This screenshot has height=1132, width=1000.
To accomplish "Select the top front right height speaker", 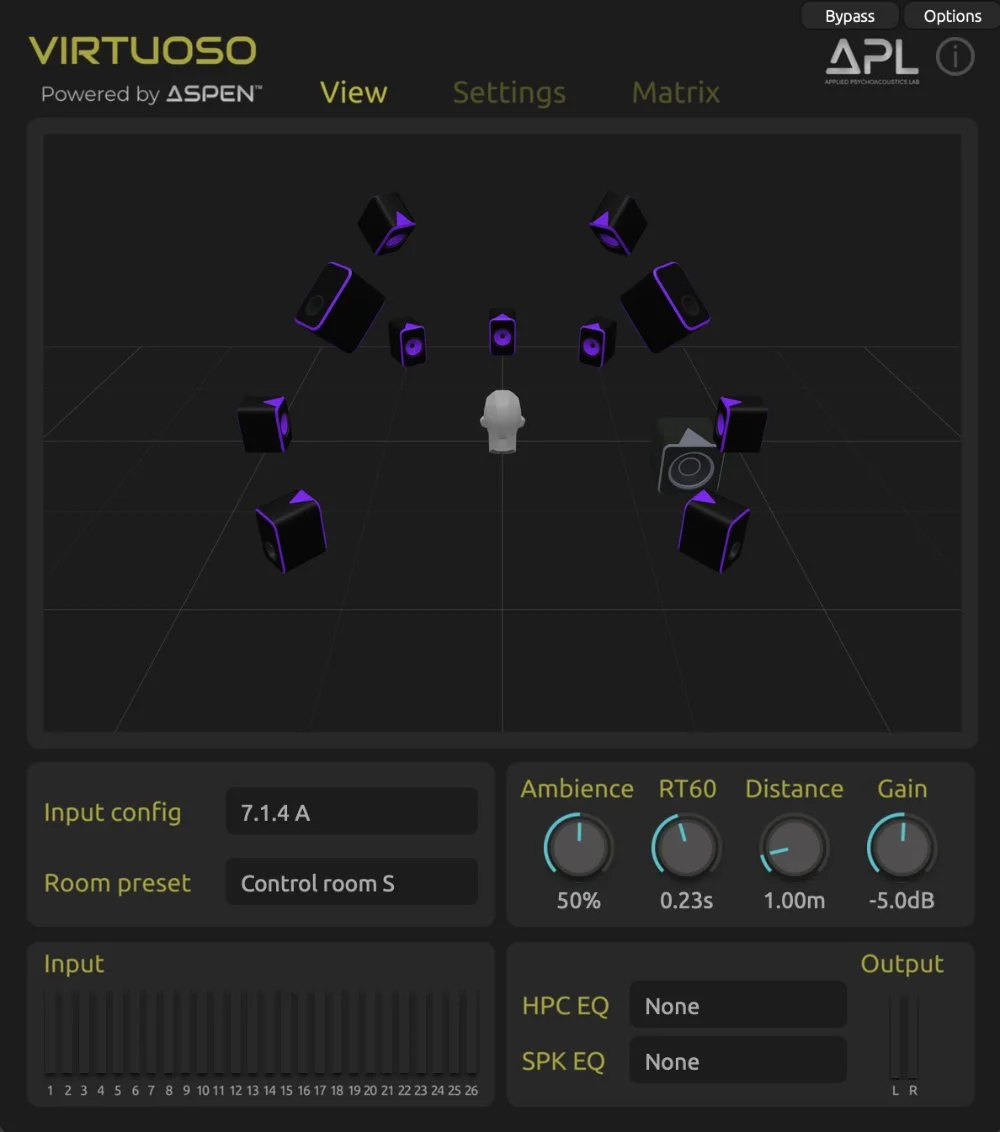I will (x=617, y=223).
